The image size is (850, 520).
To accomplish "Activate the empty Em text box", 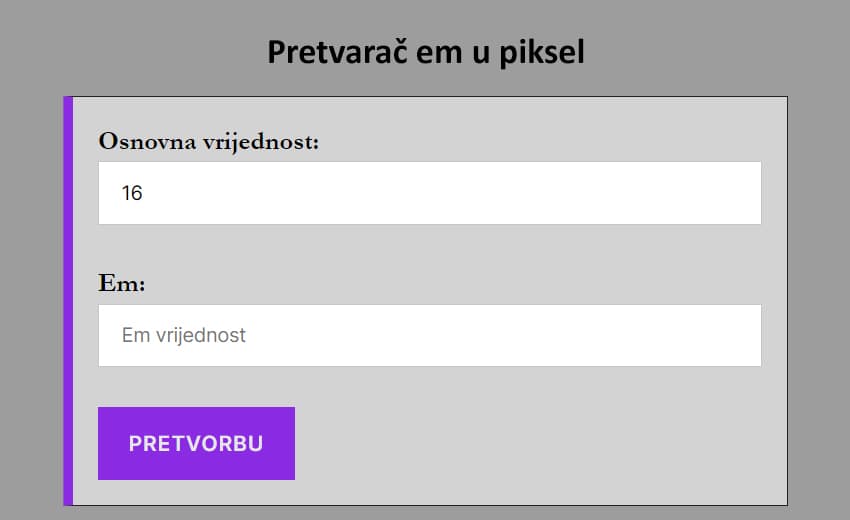I will point(500,335).
